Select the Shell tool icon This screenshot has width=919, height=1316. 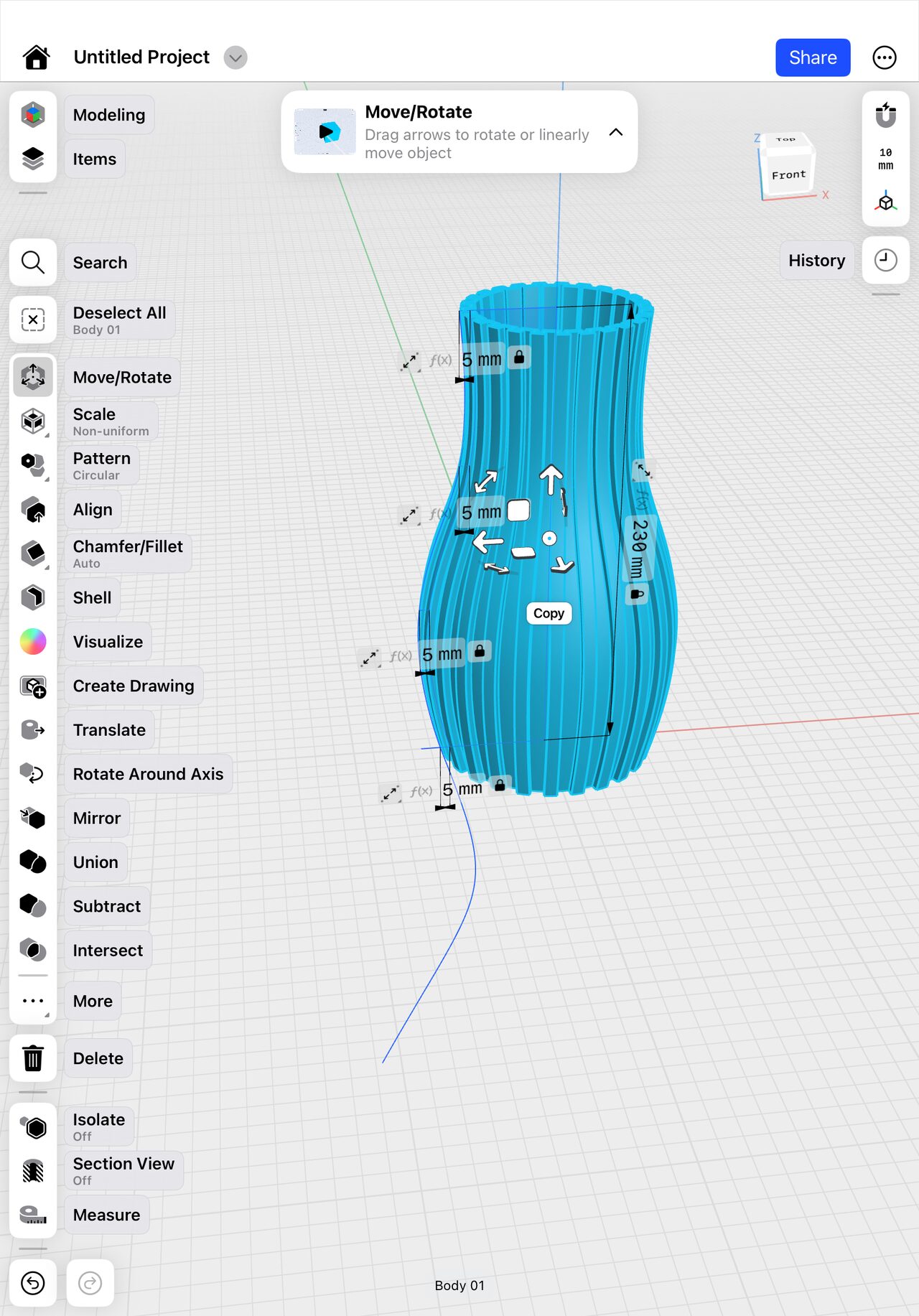(33, 598)
